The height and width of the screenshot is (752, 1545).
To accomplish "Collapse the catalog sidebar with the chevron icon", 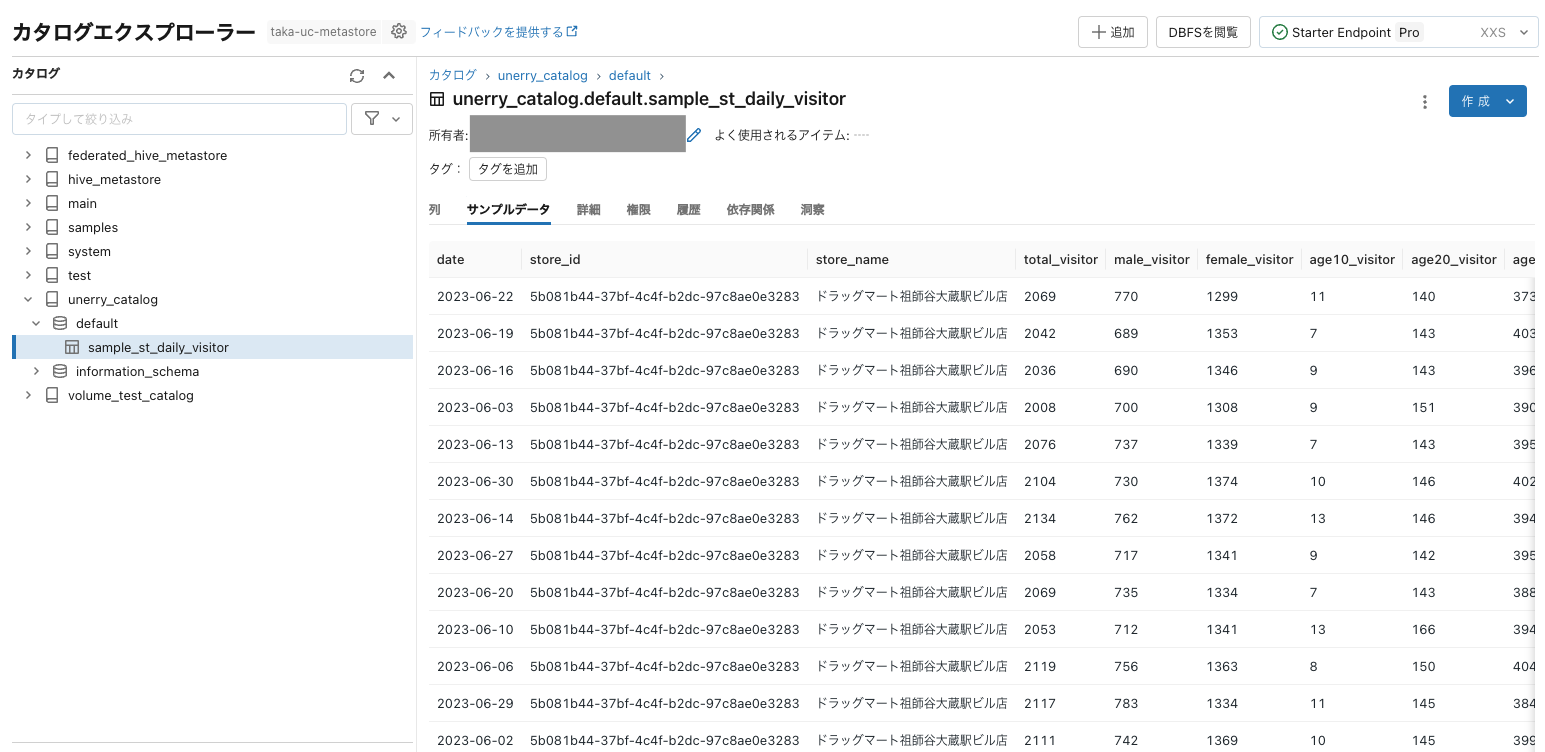I will (x=389, y=75).
